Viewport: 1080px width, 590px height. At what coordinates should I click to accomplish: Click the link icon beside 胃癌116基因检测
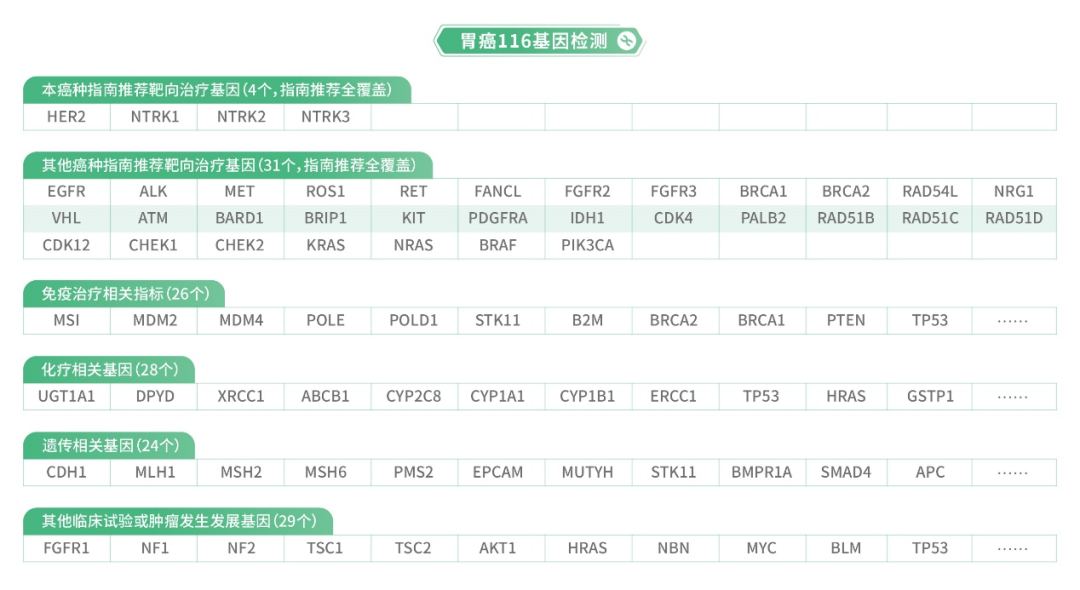point(626,41)
